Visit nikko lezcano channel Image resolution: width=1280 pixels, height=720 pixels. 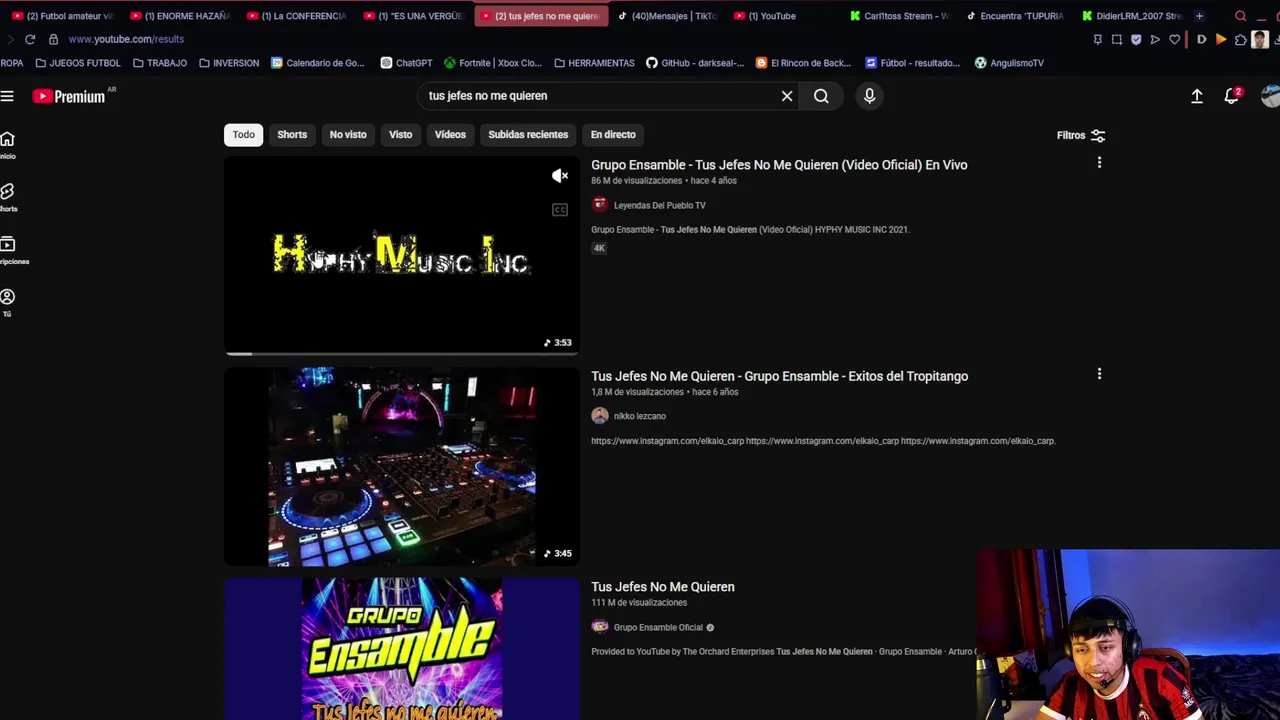639,416
